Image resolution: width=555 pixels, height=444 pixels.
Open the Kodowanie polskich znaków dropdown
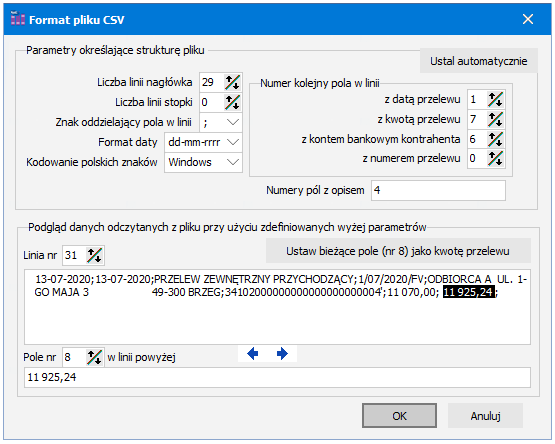click(204, 163)
